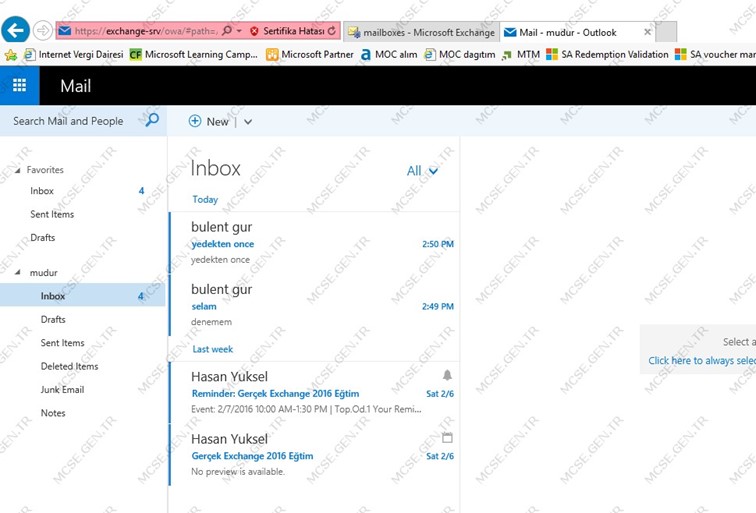
Task: Open MOC dagıtım bookmark
Action: point(460,54)
